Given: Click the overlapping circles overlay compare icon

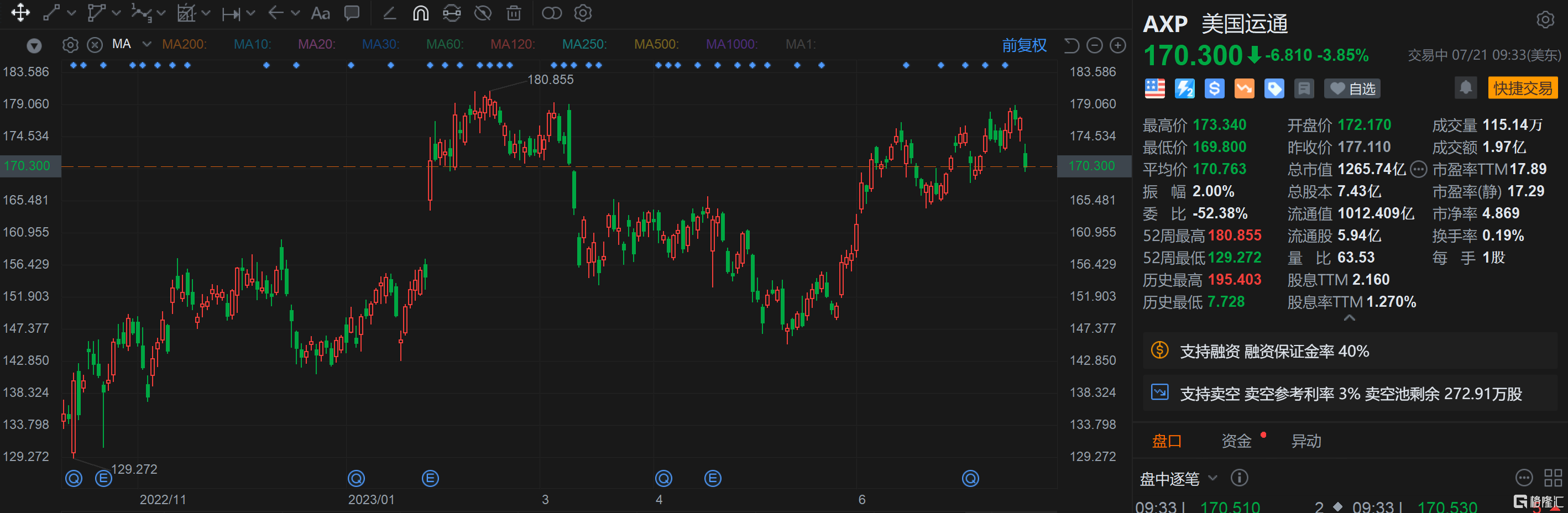Looking at the screenshot, I should click(551, 13).
